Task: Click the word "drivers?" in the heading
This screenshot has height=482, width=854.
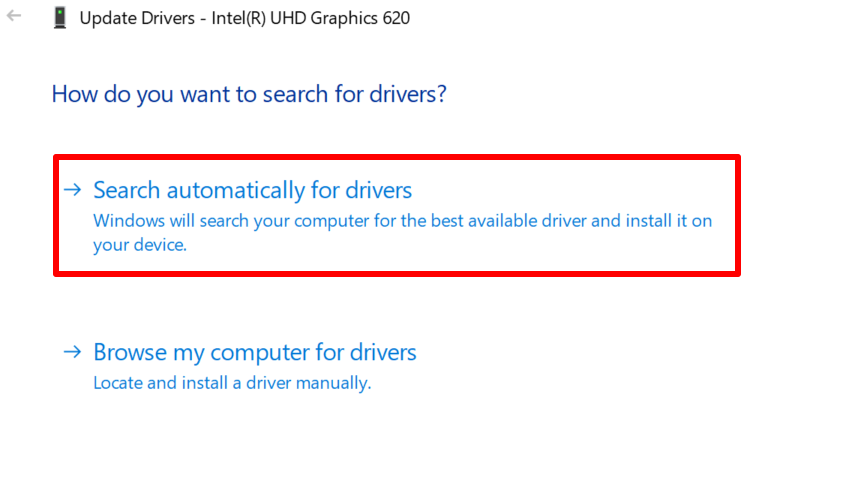Action: [x=408, y=95]
